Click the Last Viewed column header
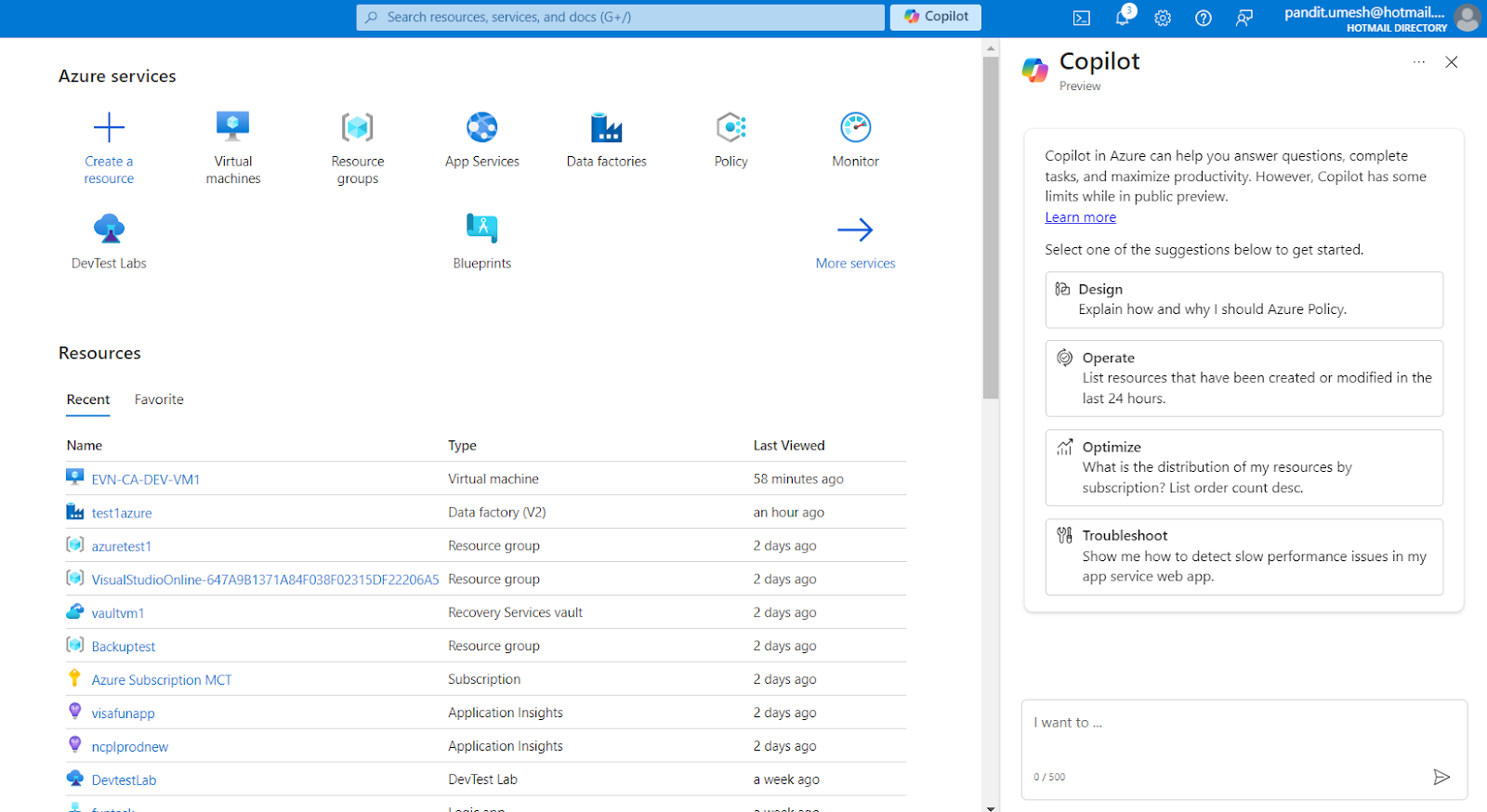Screen dimensions: 1487x812 pyautogui.click(x=789, y=446)
